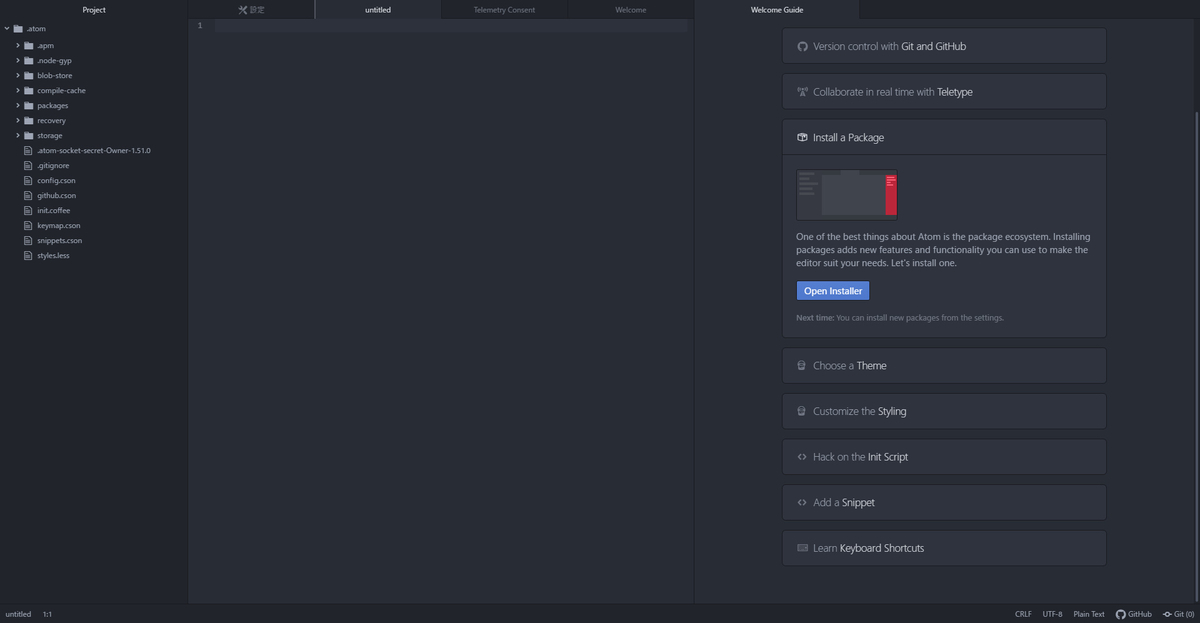Click the packages folder icon
The image size is (1200, 623).
(29, 105)
